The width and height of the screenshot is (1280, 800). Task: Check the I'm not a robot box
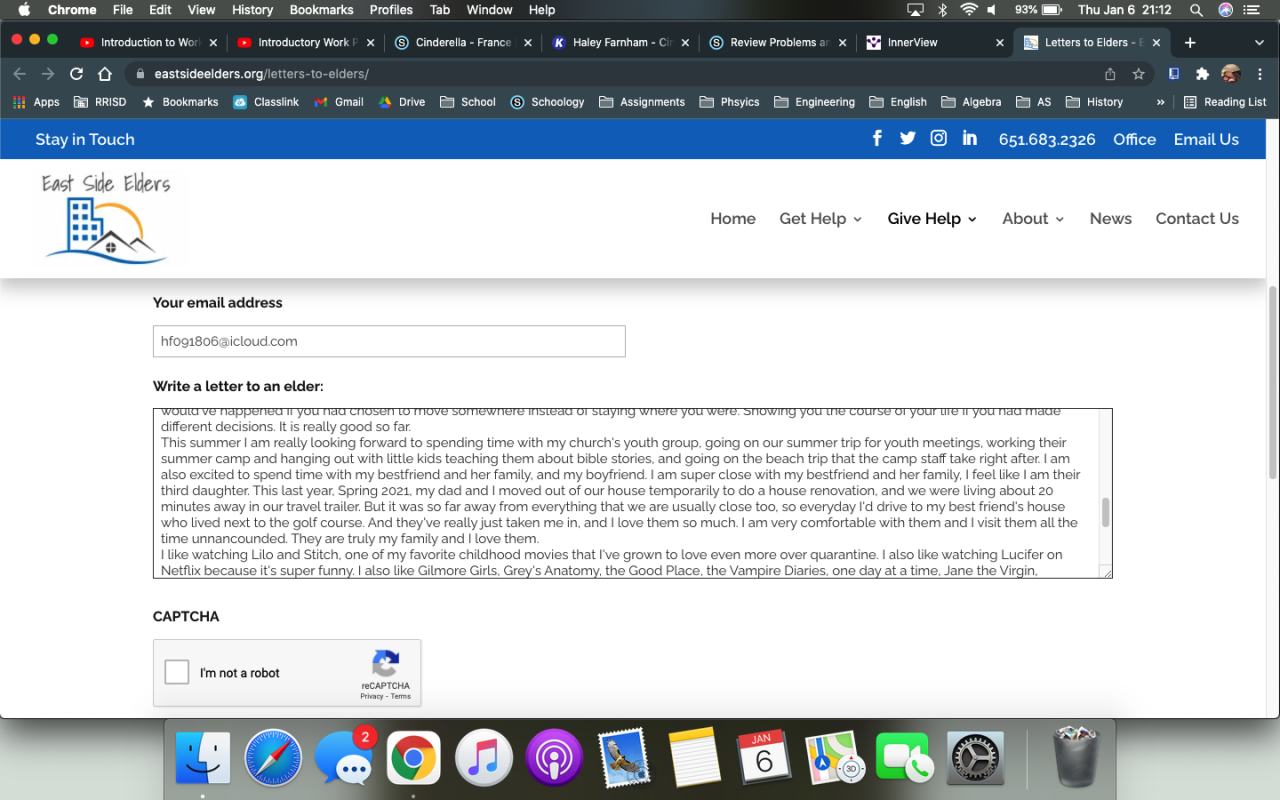pos(177,672)
